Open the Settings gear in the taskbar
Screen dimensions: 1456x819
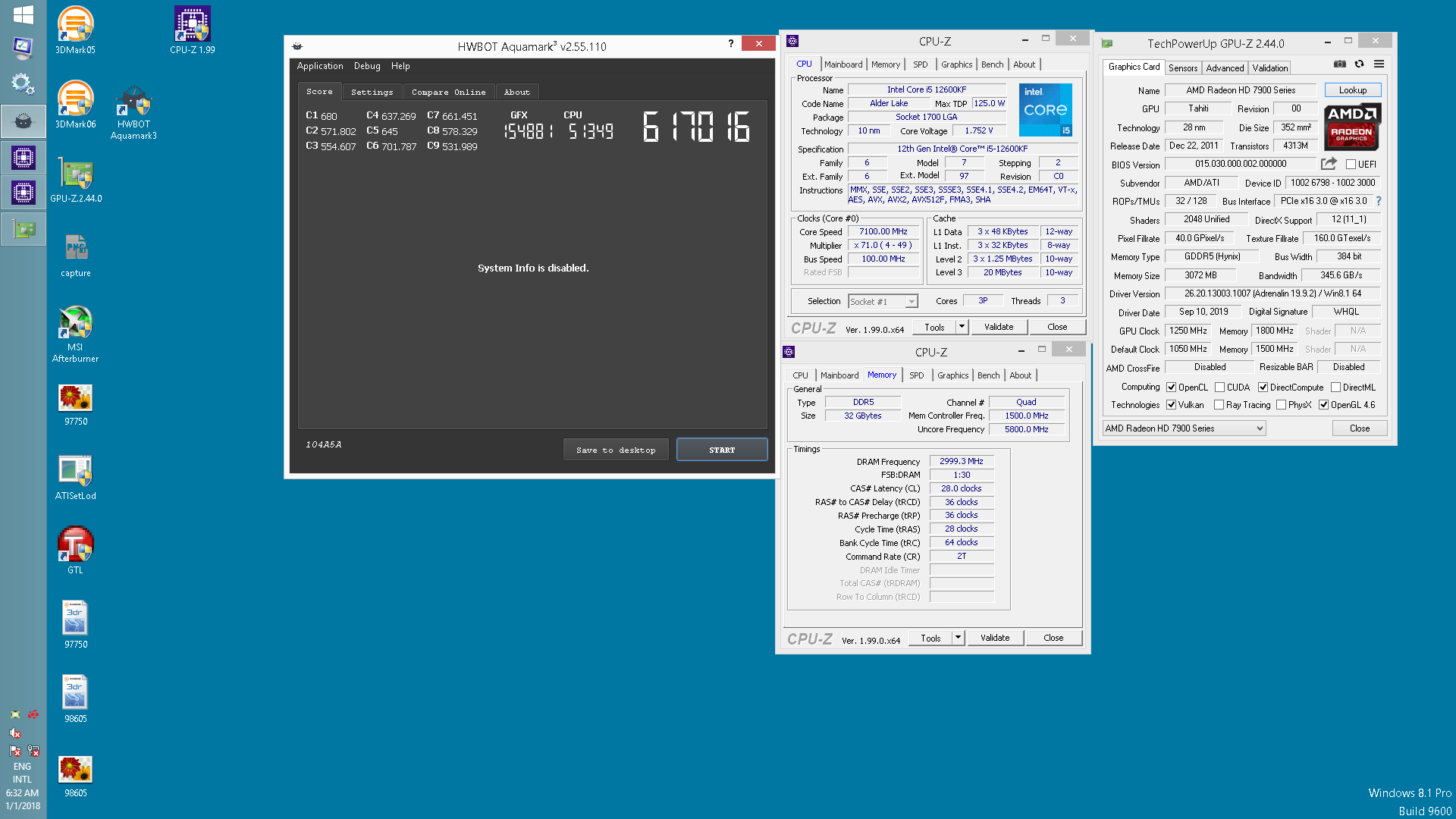23,83
